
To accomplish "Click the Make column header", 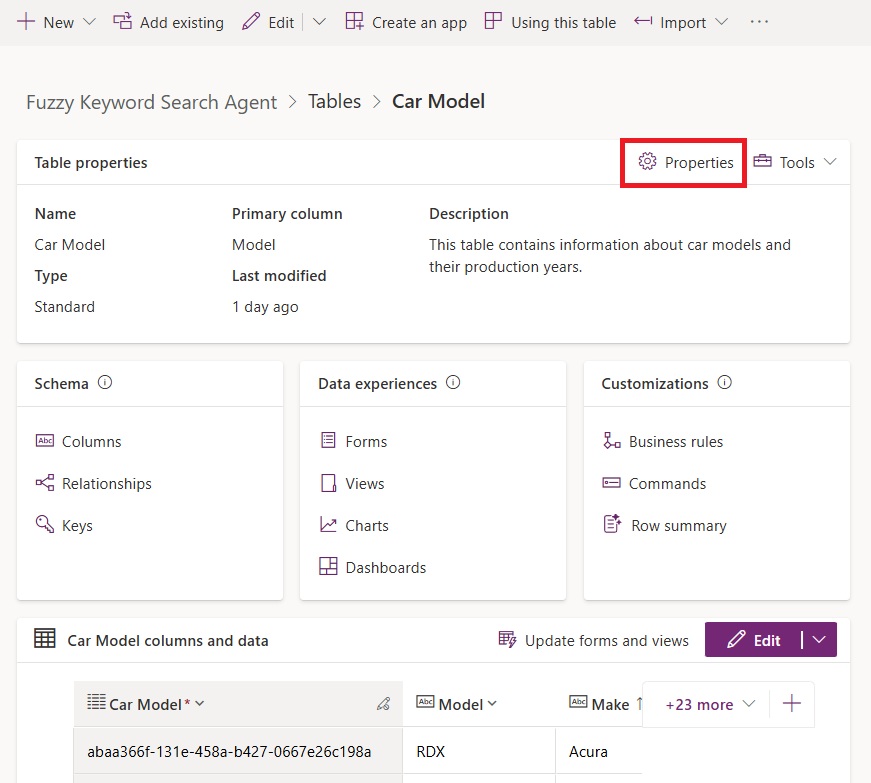I will (x=604, y=704).
